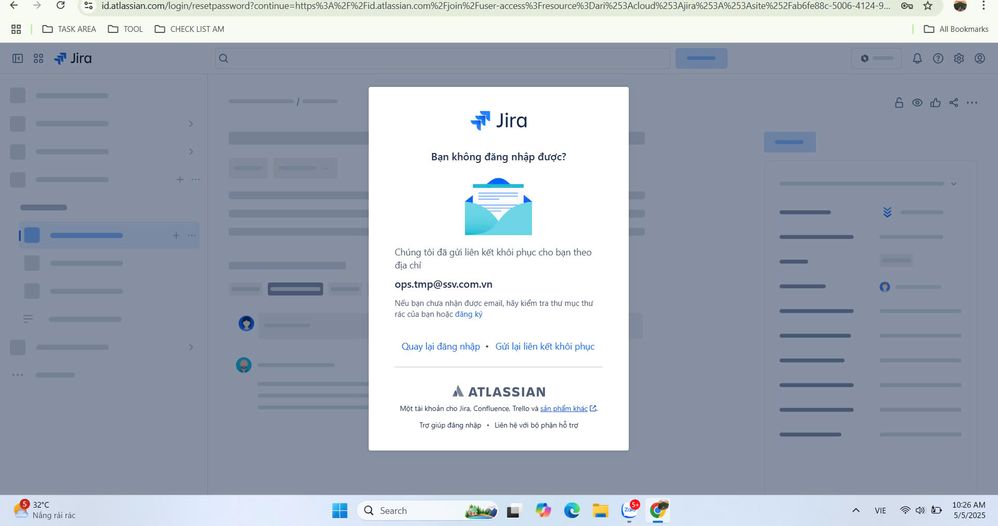Expand the second sidebar item chevron
Screen dimensions: 998x526
point(191,124)
